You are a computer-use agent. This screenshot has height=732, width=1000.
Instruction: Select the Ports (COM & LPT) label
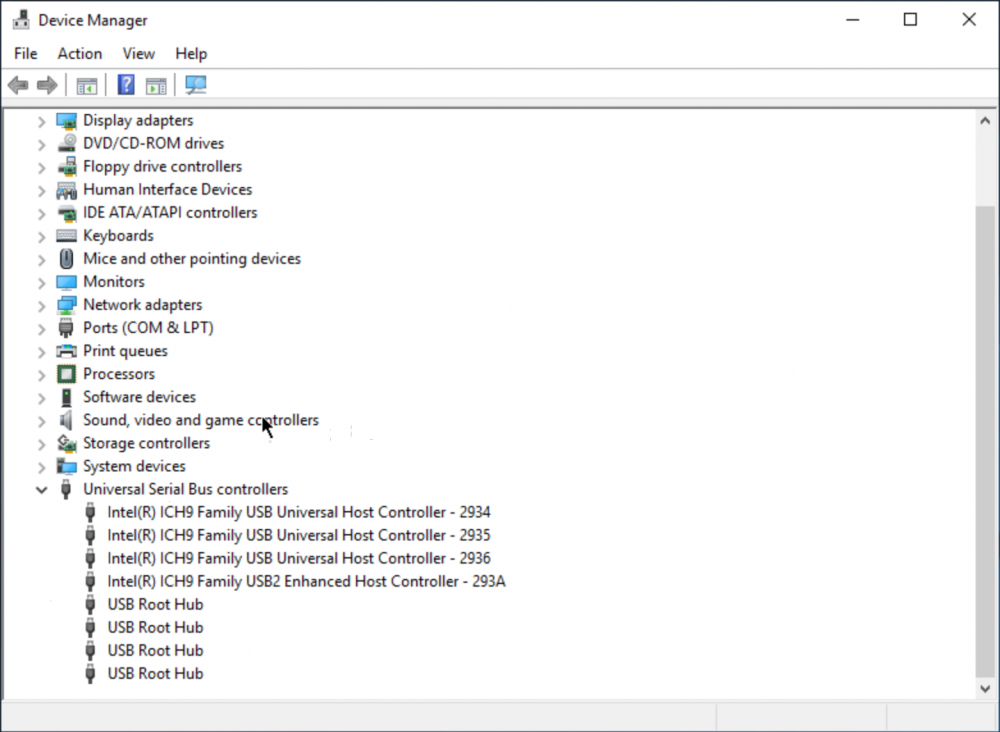[x=148, y=328]
